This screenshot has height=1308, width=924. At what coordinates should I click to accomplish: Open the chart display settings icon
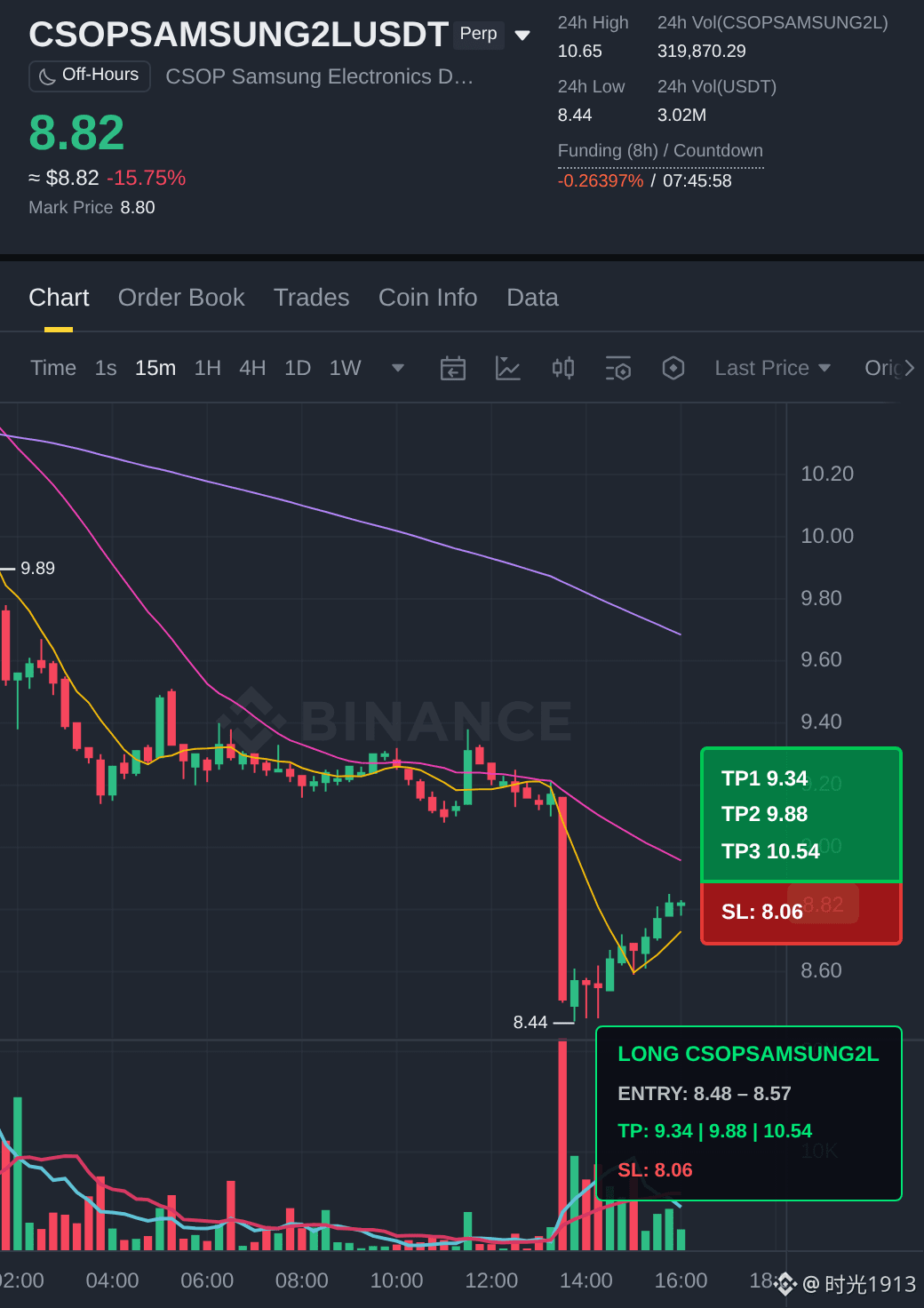618,368
